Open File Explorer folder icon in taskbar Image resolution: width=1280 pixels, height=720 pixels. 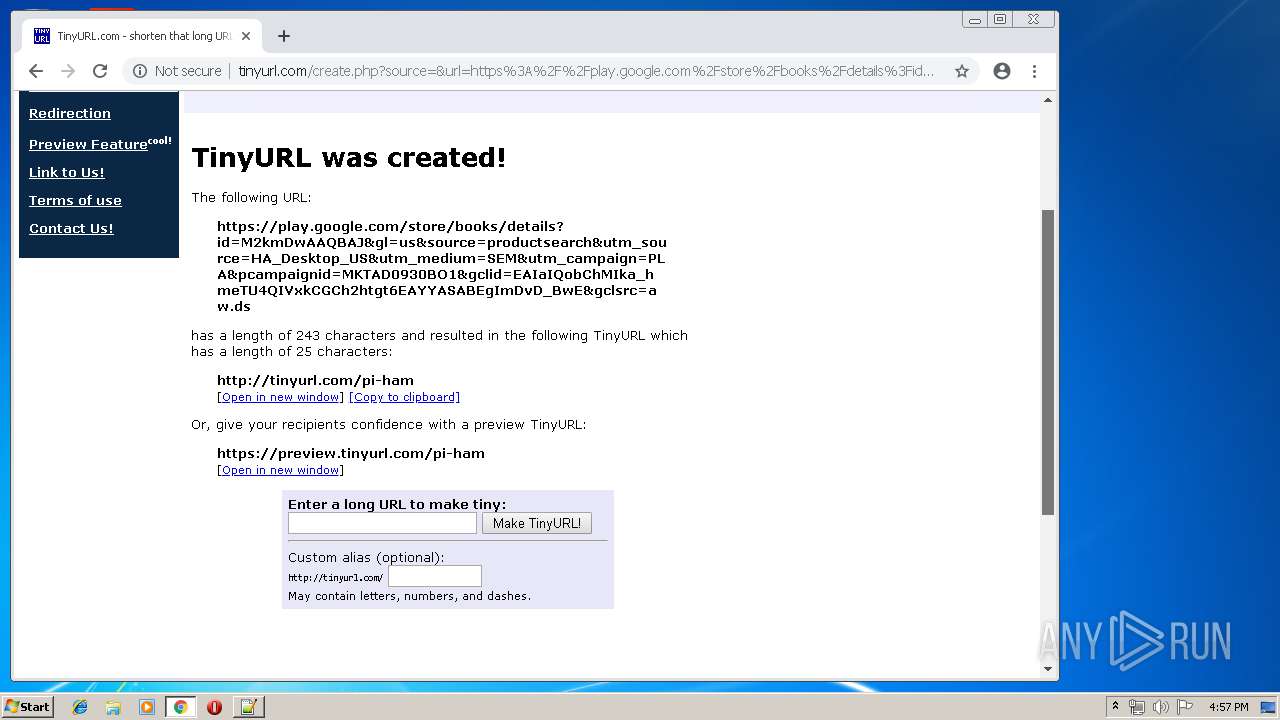(x=113, y=707)
